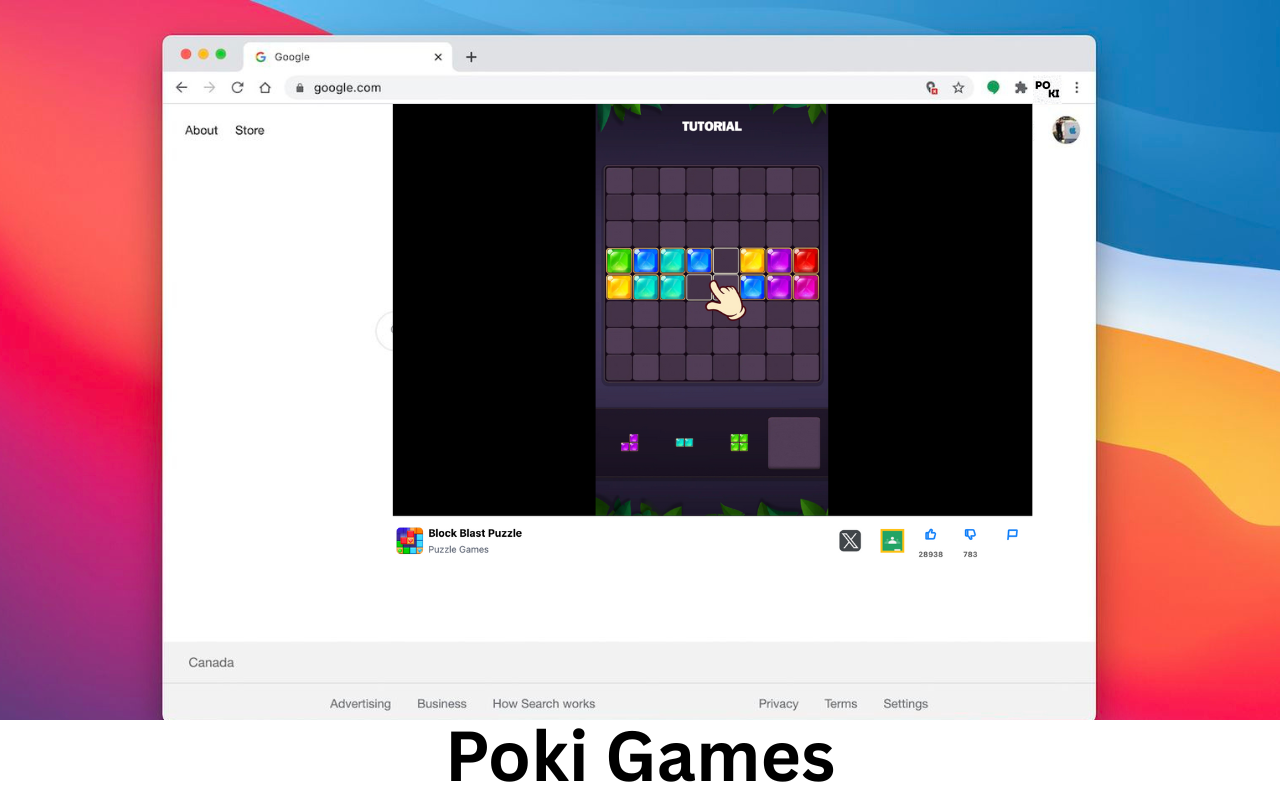Image resolution: width=1280 pixels, height=800 pixels.
Task: Open How Search works link
Action: point(544,704)
